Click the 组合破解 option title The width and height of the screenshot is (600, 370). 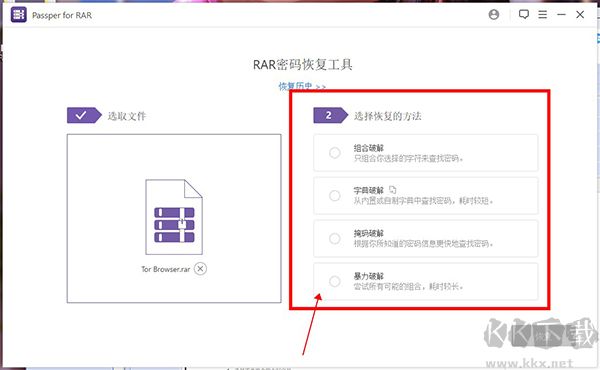coord(368,148)
